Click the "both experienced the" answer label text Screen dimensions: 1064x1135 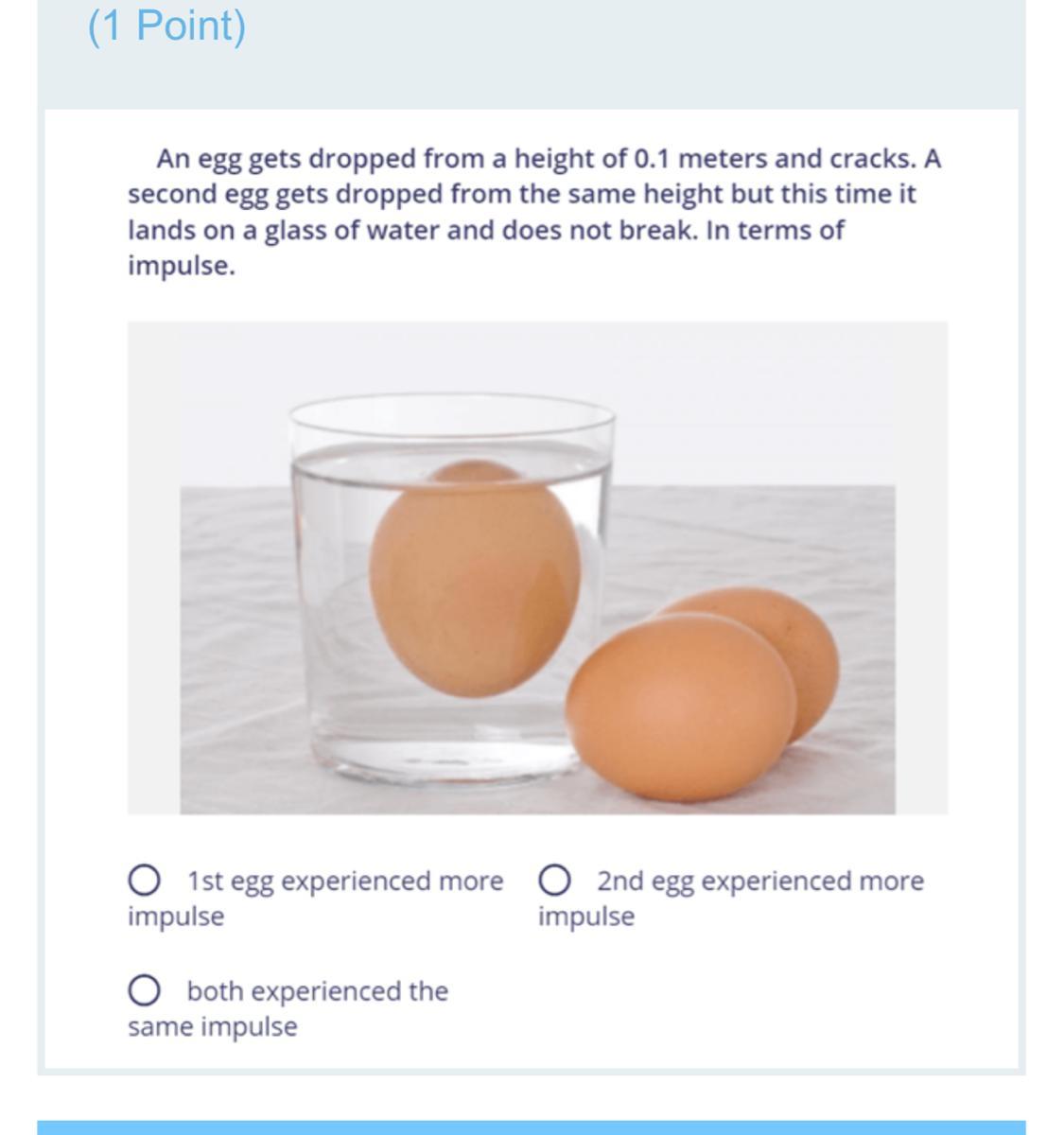318,991
